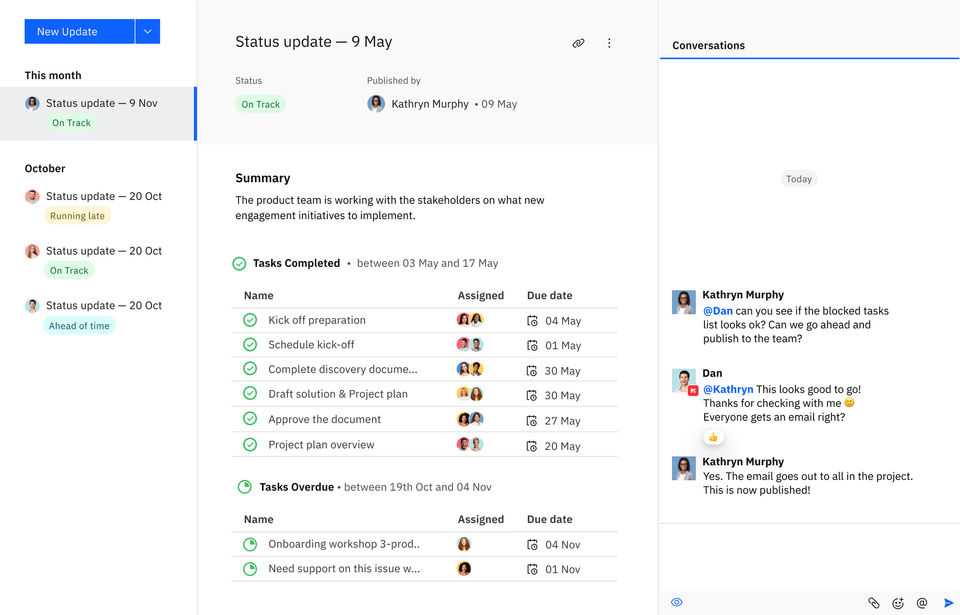
Task: Toggle the eye visibility icon in chat
Action: (x=677, y=602)
